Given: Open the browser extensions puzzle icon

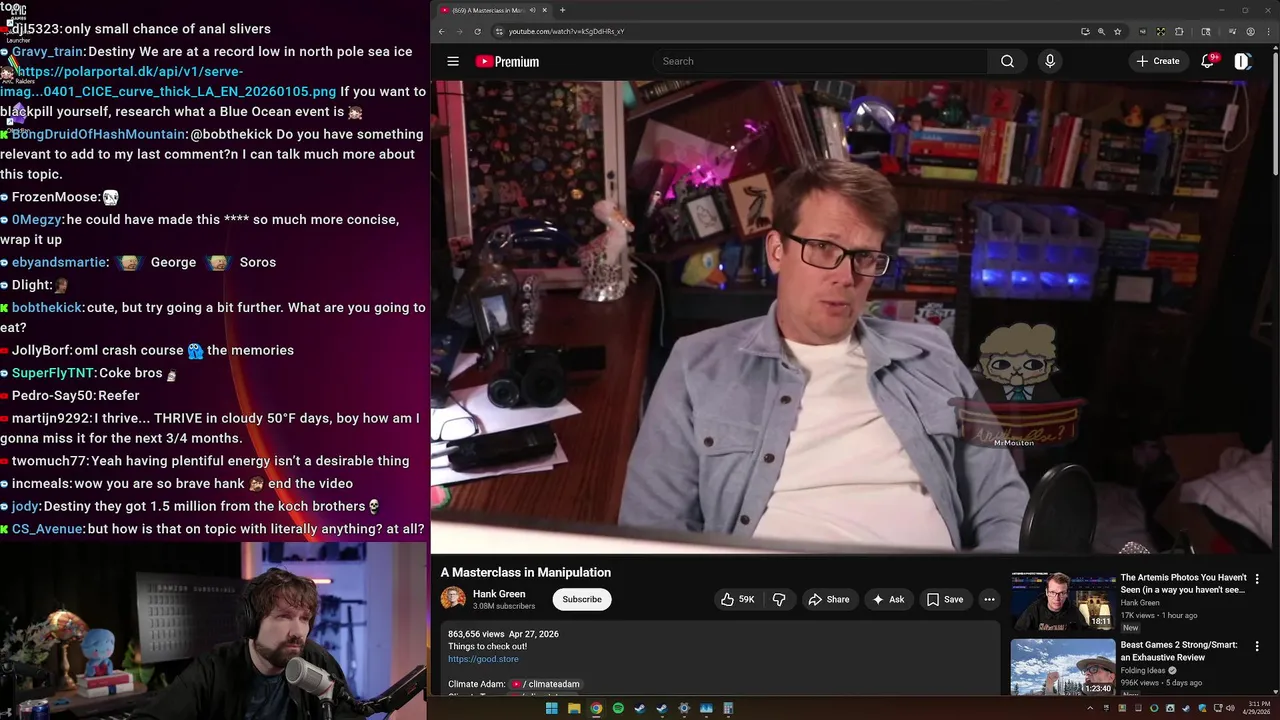Looking at the screenshot, I should click(1179, 31).
